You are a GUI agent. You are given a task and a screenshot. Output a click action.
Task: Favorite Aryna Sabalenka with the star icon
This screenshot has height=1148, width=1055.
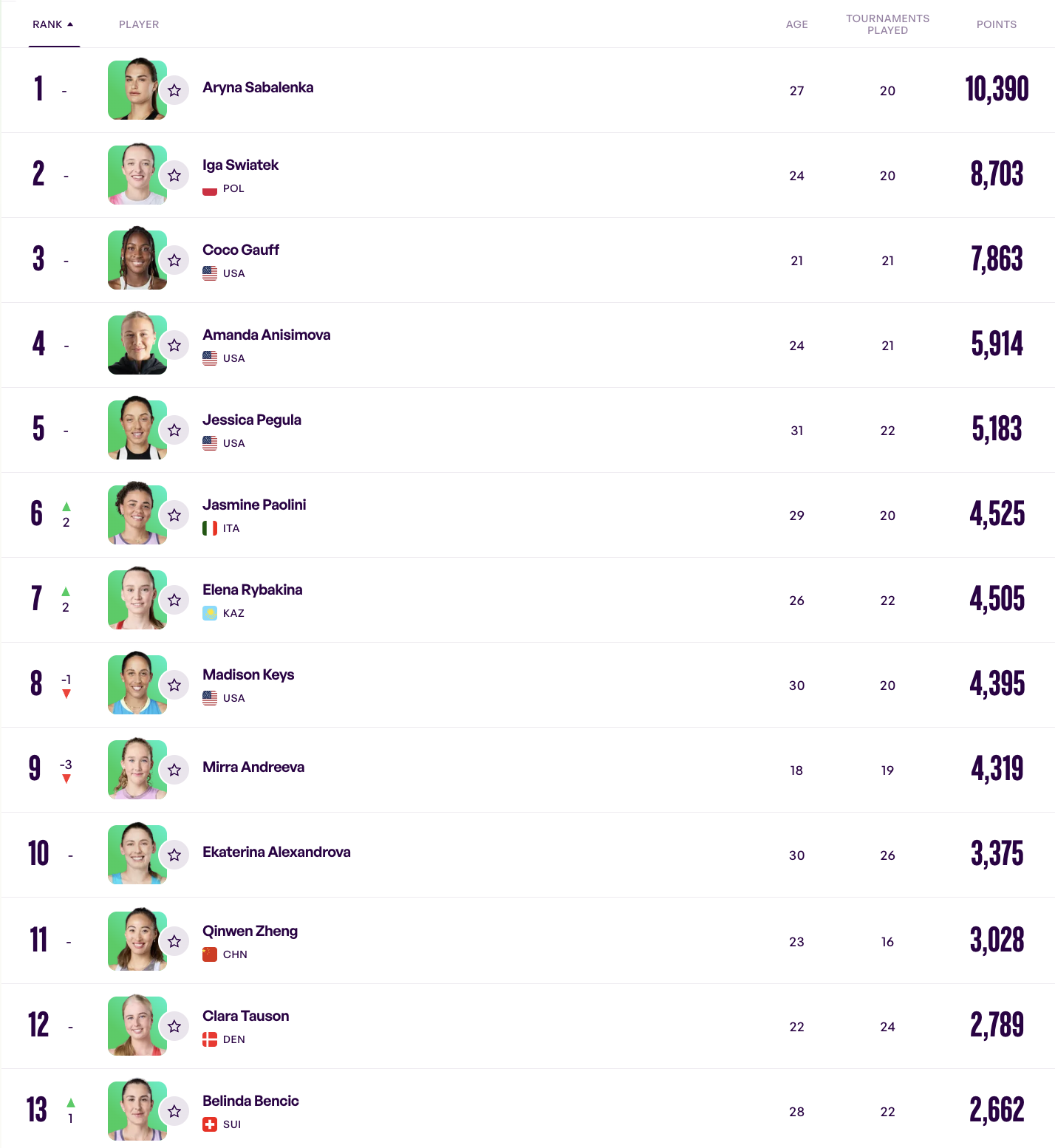click(174, 91)
